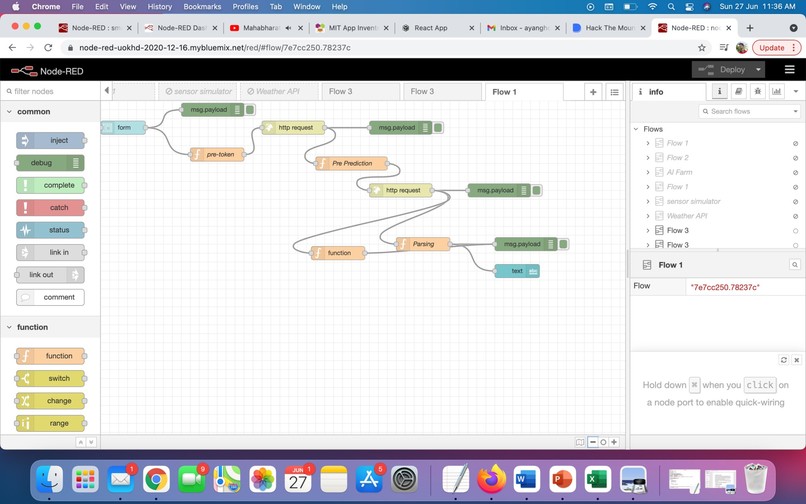
Task: Toggle debug button on Parsing's msg.payload node
Action: click(563, 244)
